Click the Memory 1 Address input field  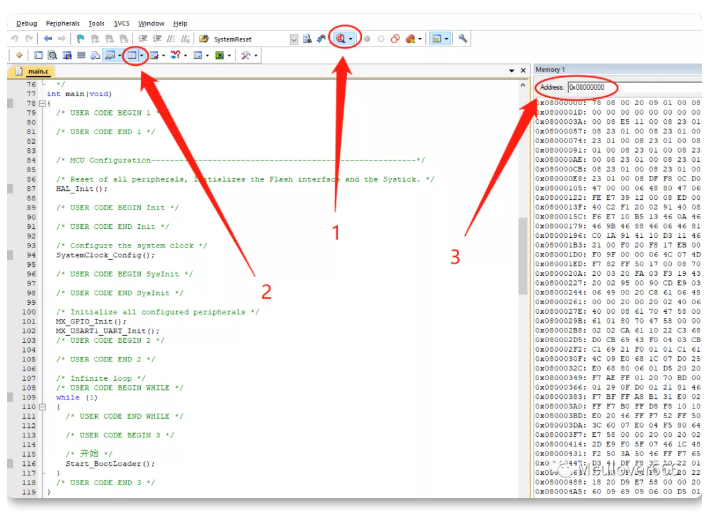[635, 87]
